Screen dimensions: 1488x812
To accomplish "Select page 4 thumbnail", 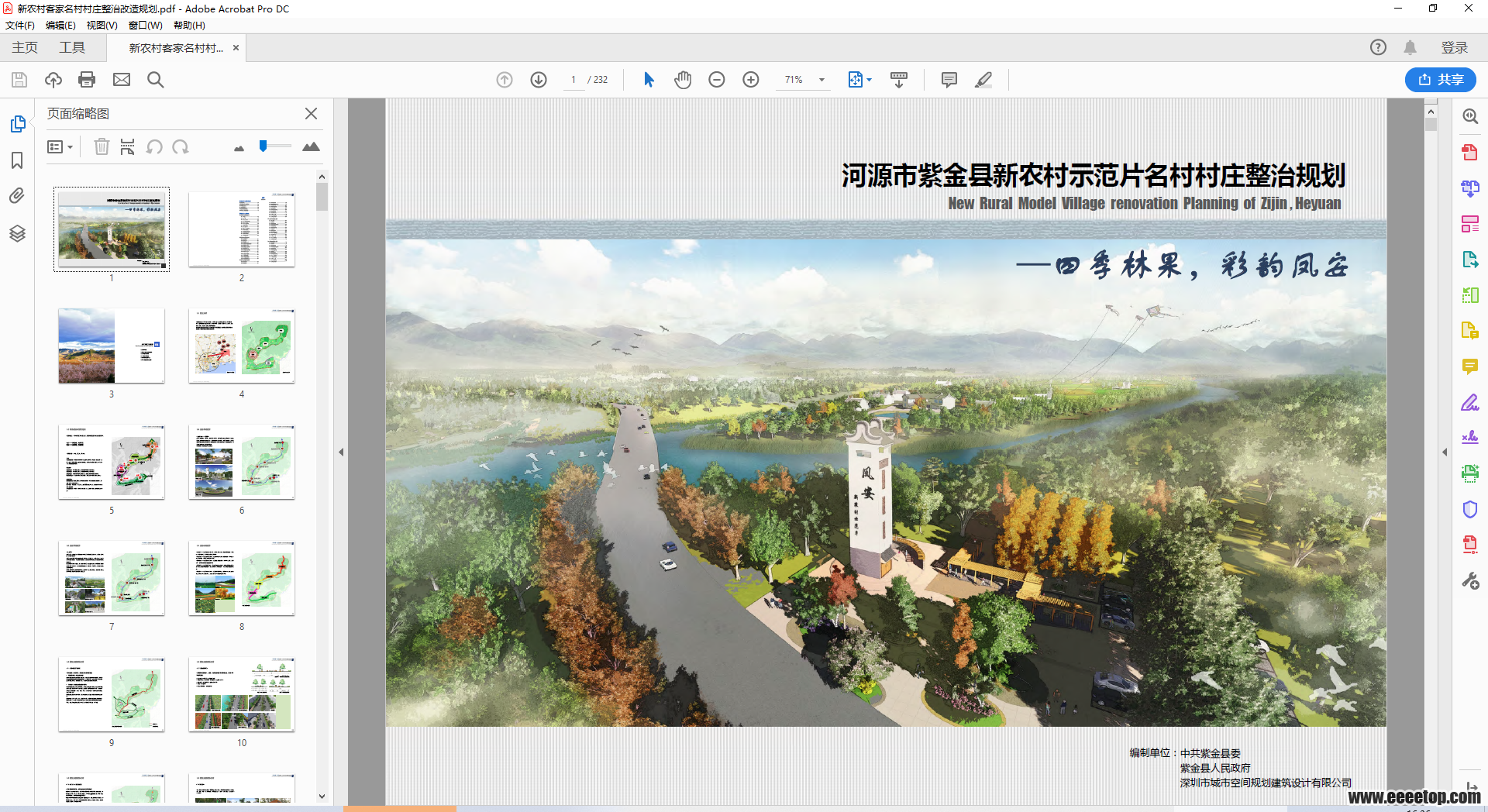I will click(242, 346).
